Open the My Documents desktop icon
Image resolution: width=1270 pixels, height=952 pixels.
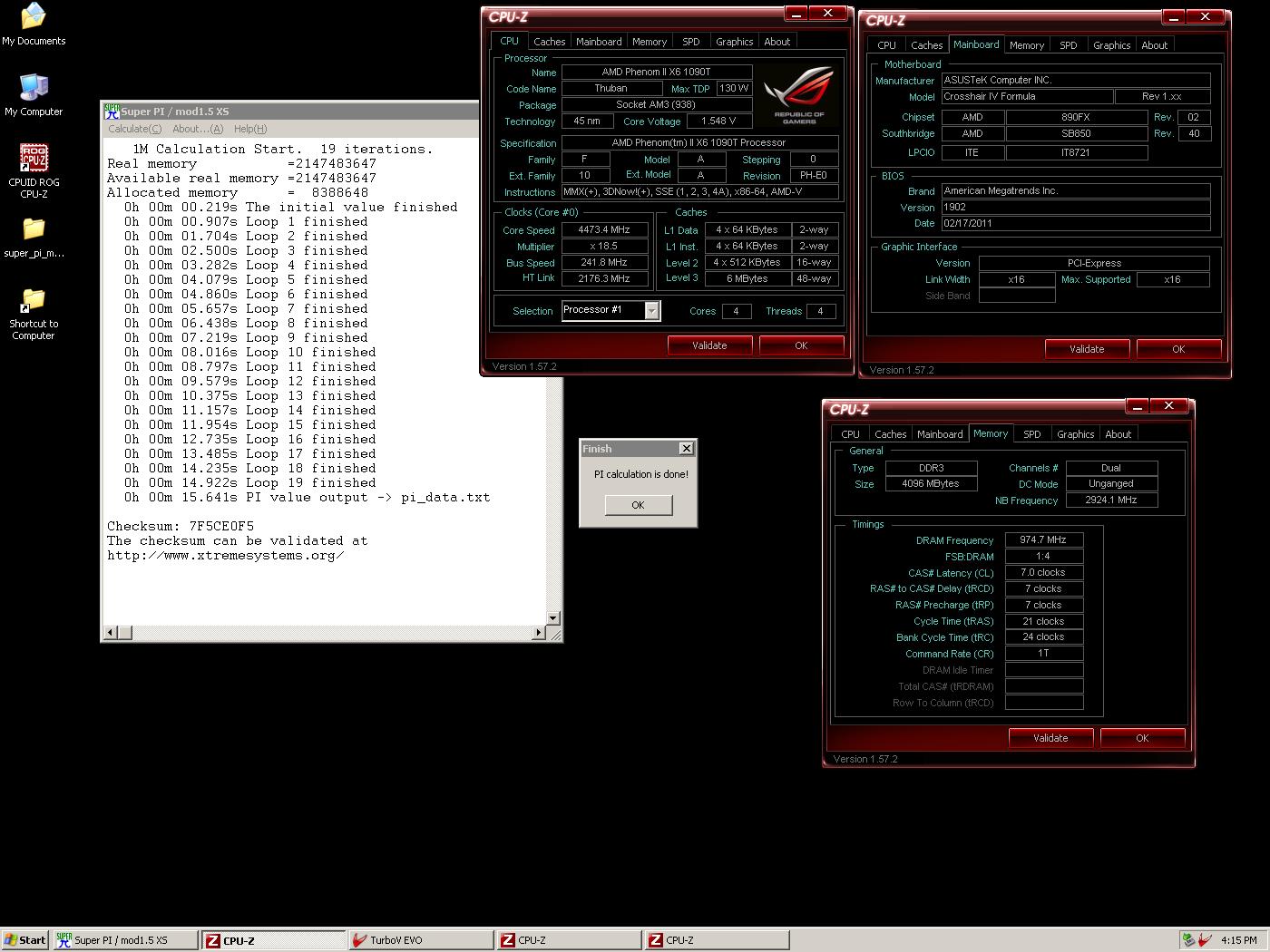34,24
